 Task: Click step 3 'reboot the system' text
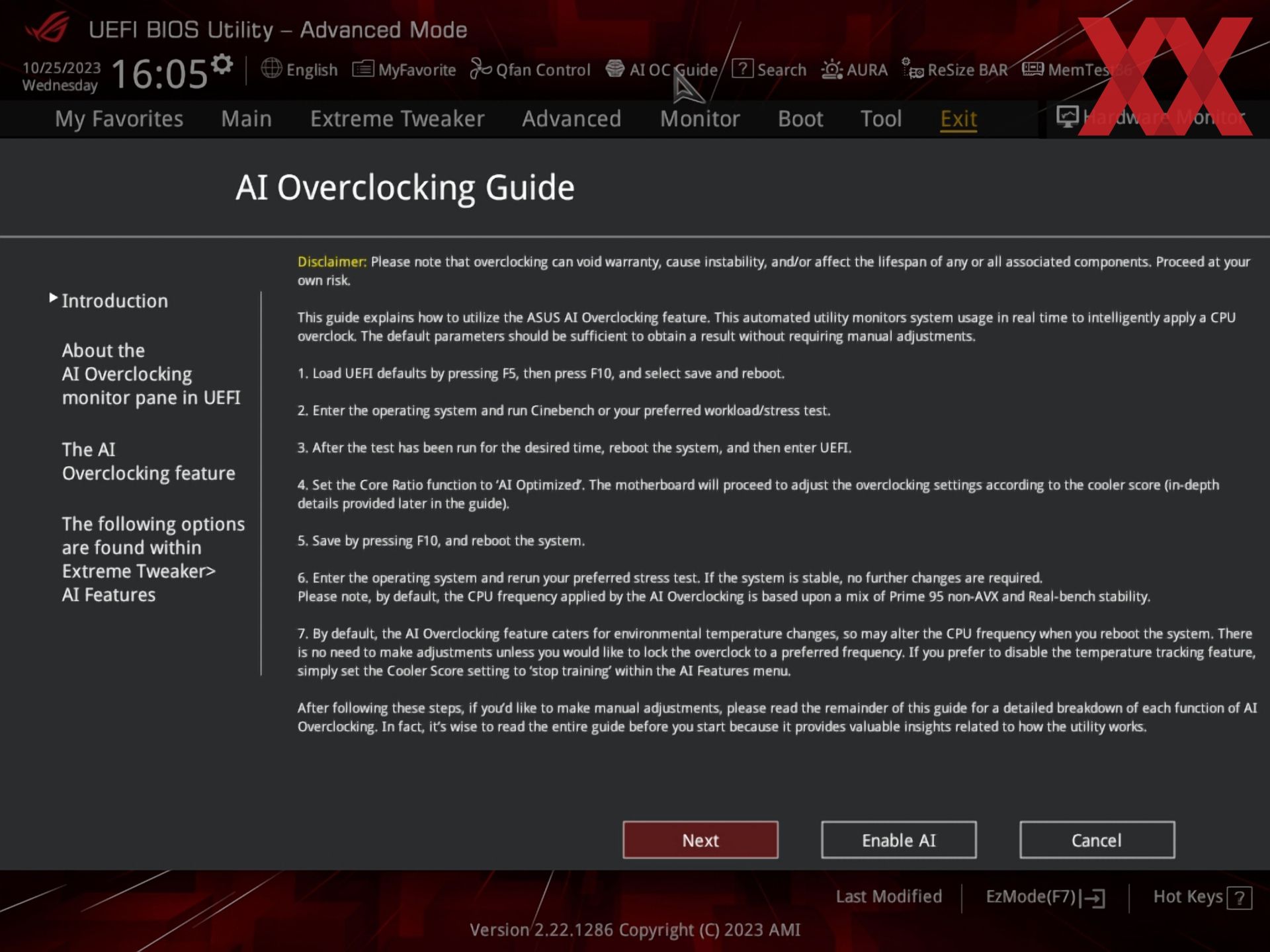click(x=574, y=448)
